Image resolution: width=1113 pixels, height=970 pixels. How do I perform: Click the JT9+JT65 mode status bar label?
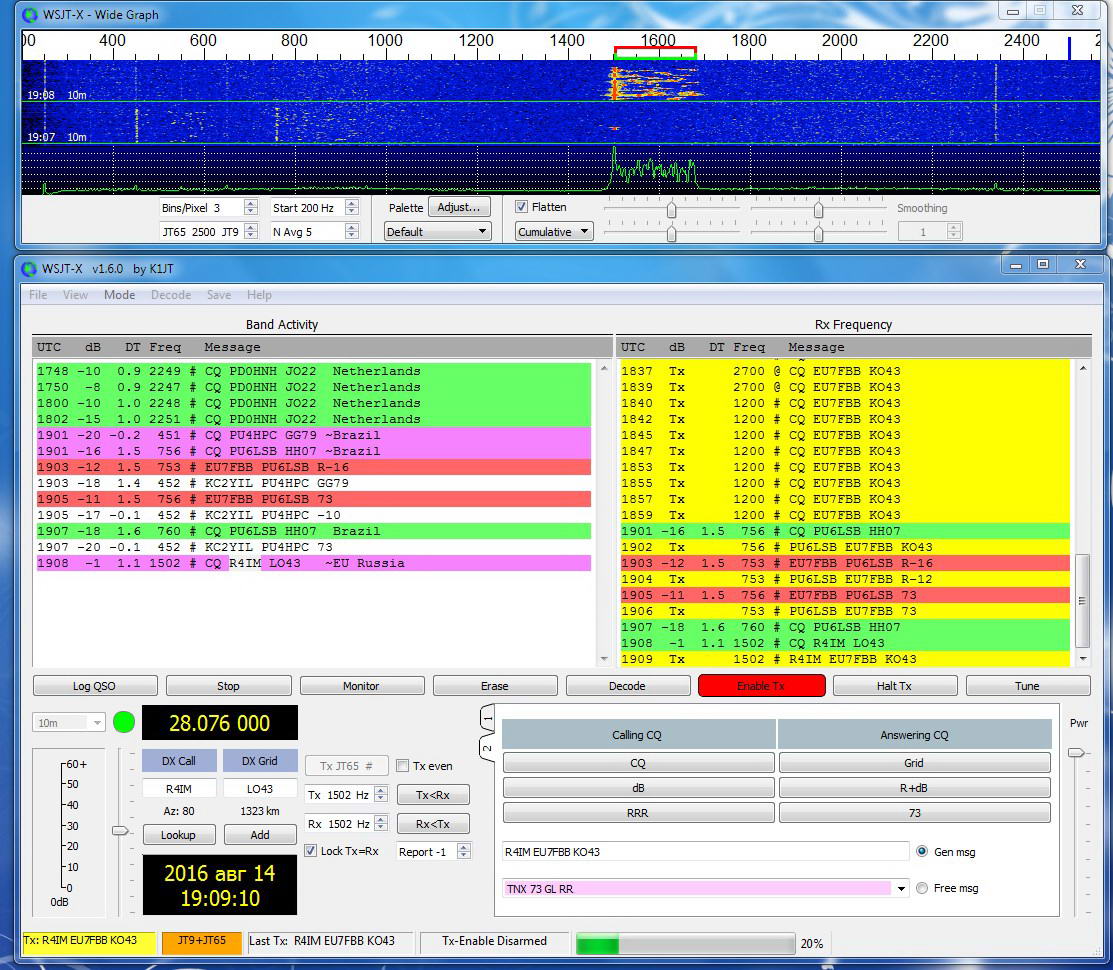click(202, 941)
